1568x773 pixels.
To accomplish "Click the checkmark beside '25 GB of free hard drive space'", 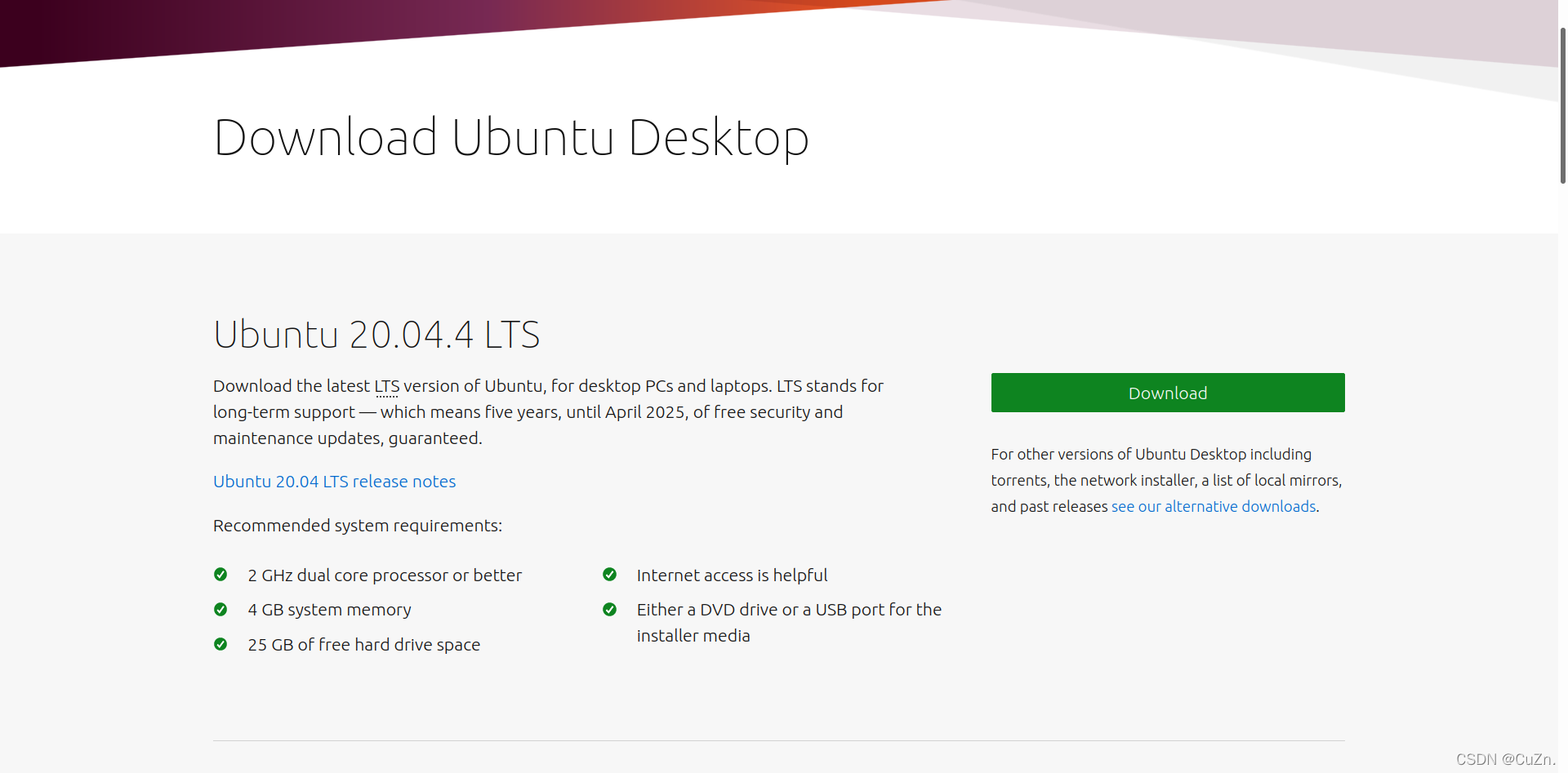I will click(220, 644).
